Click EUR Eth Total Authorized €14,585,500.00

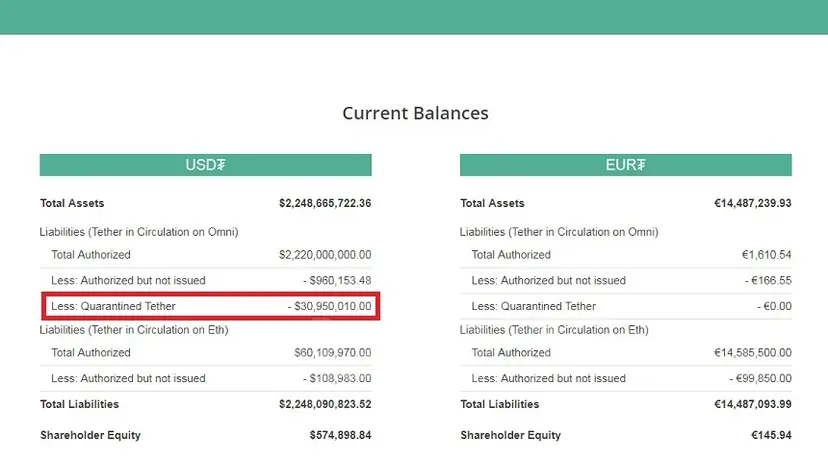(752, 353)
